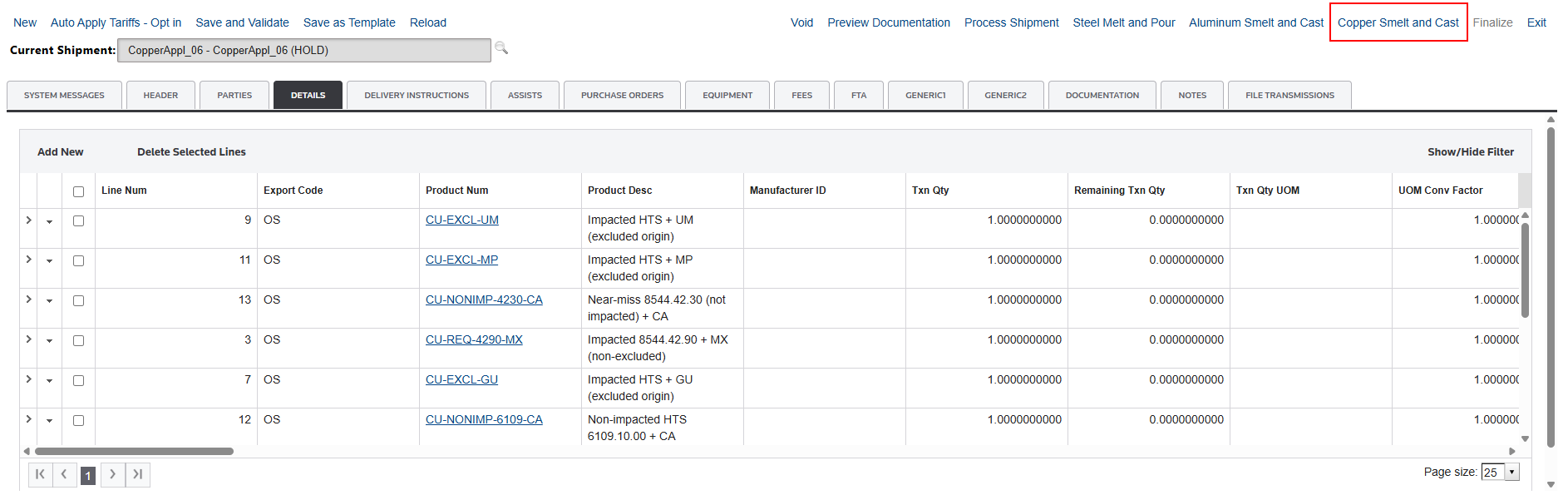Expand row for CU-NONIMP-4230-CA
This screenshot has height=500, width=1568.
tap(28, 300)
